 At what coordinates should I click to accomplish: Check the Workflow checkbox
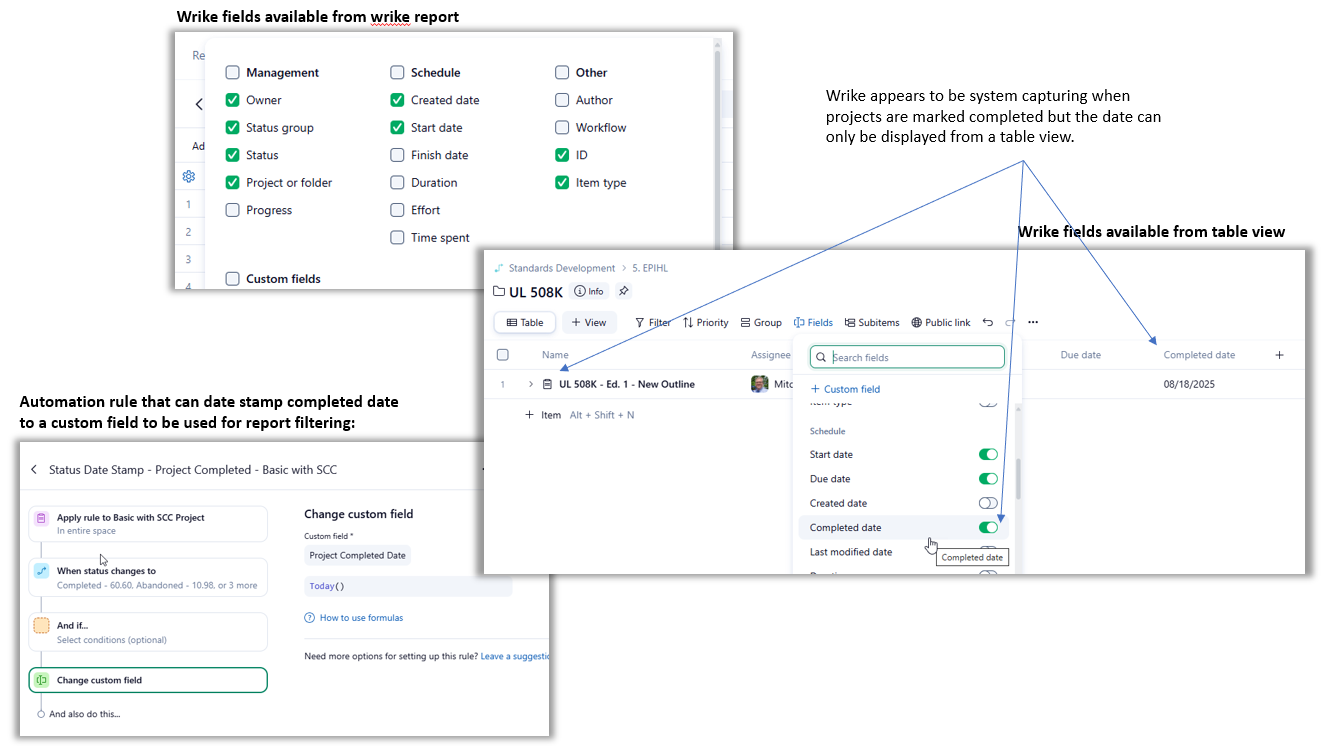(x=562, y=128)
